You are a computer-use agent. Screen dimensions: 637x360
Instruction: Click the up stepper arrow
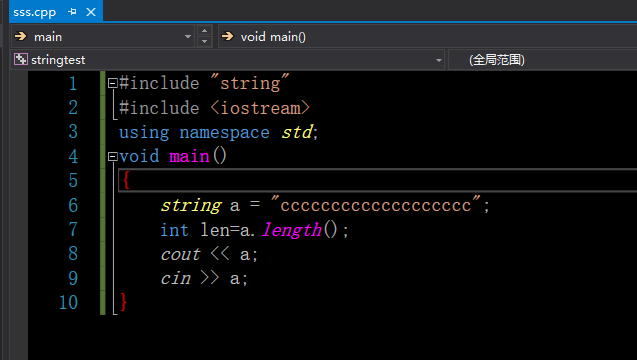pyautogui.click(x=204, y=30)
